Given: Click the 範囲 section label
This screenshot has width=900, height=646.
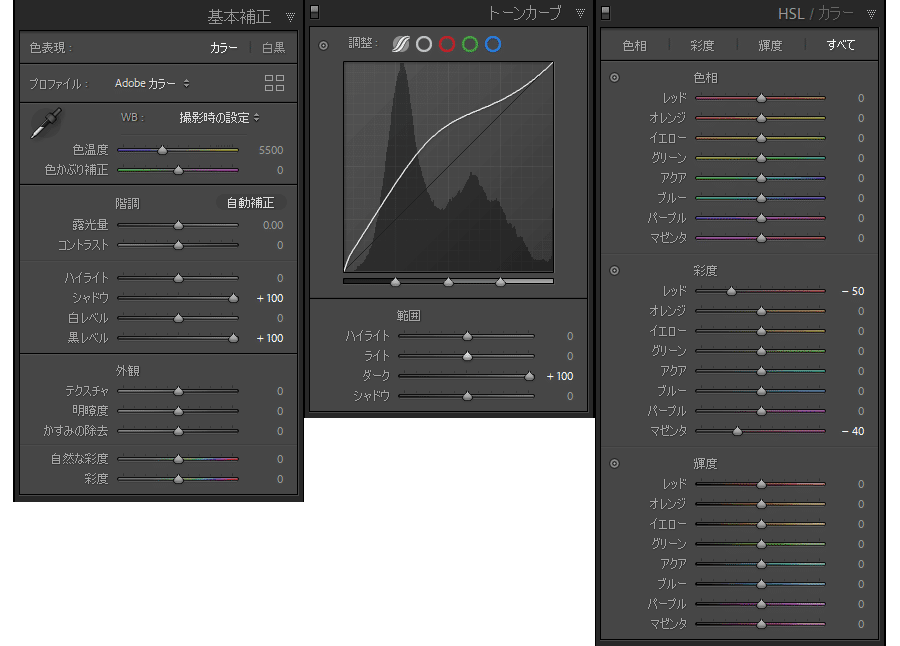Looking at the screenshot, I should pos(409,316).
